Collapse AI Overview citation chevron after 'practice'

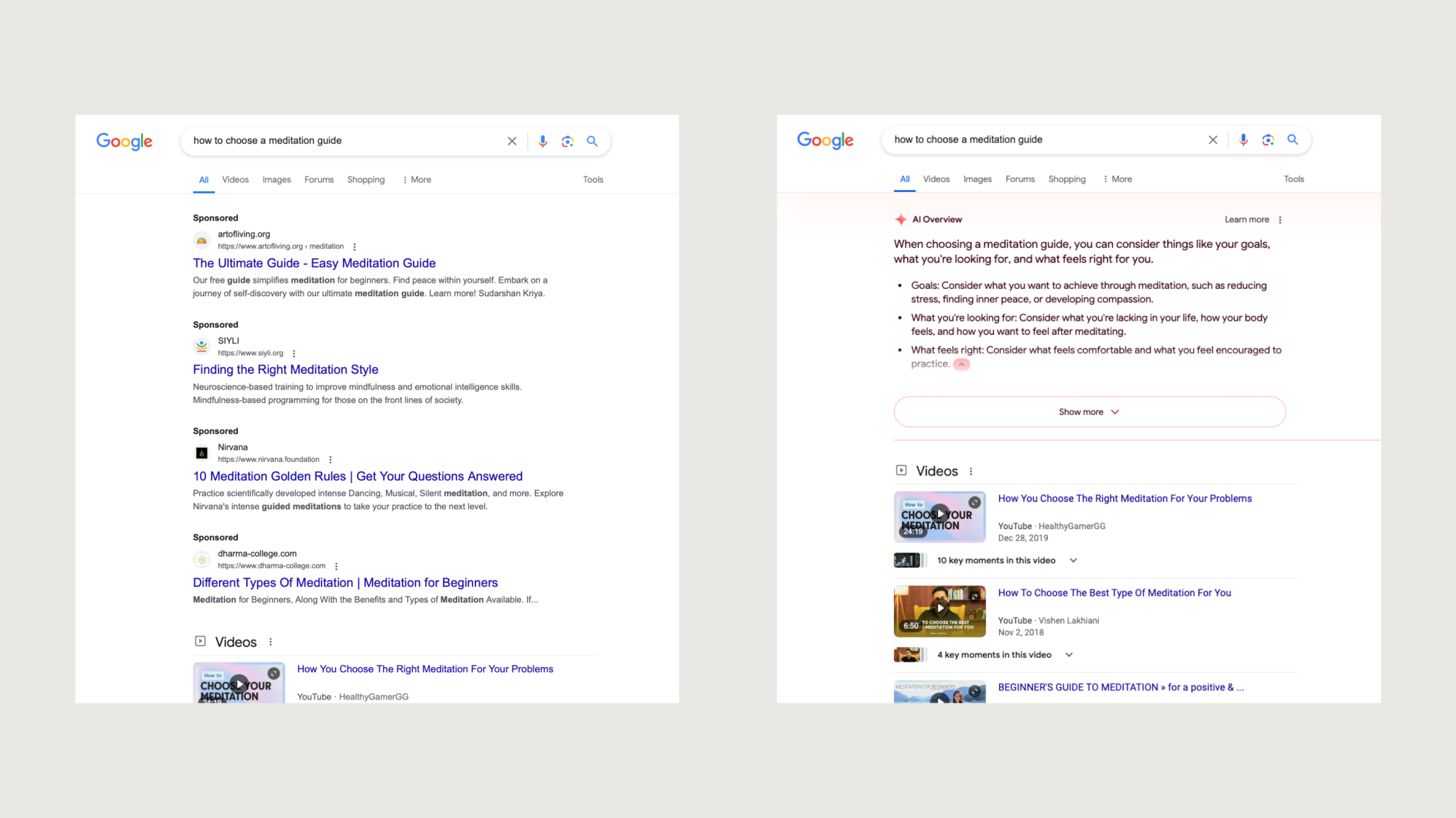[x=961, y=364]
